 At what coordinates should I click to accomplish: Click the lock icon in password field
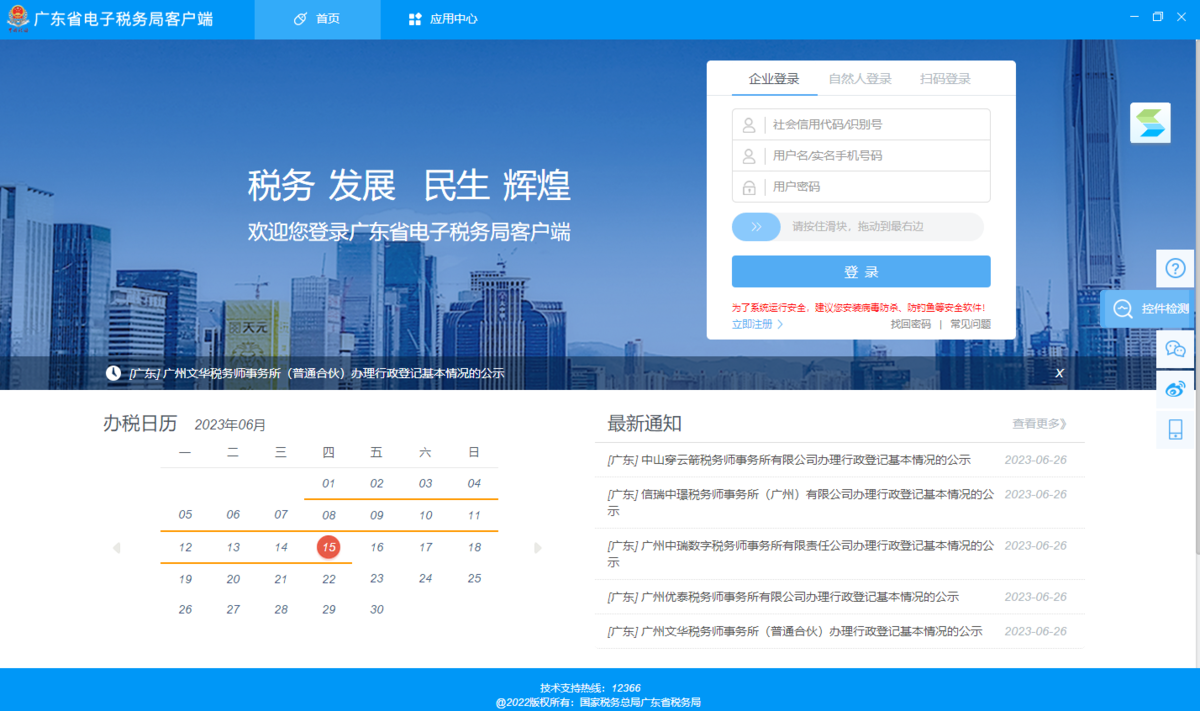tap(748, 187)
